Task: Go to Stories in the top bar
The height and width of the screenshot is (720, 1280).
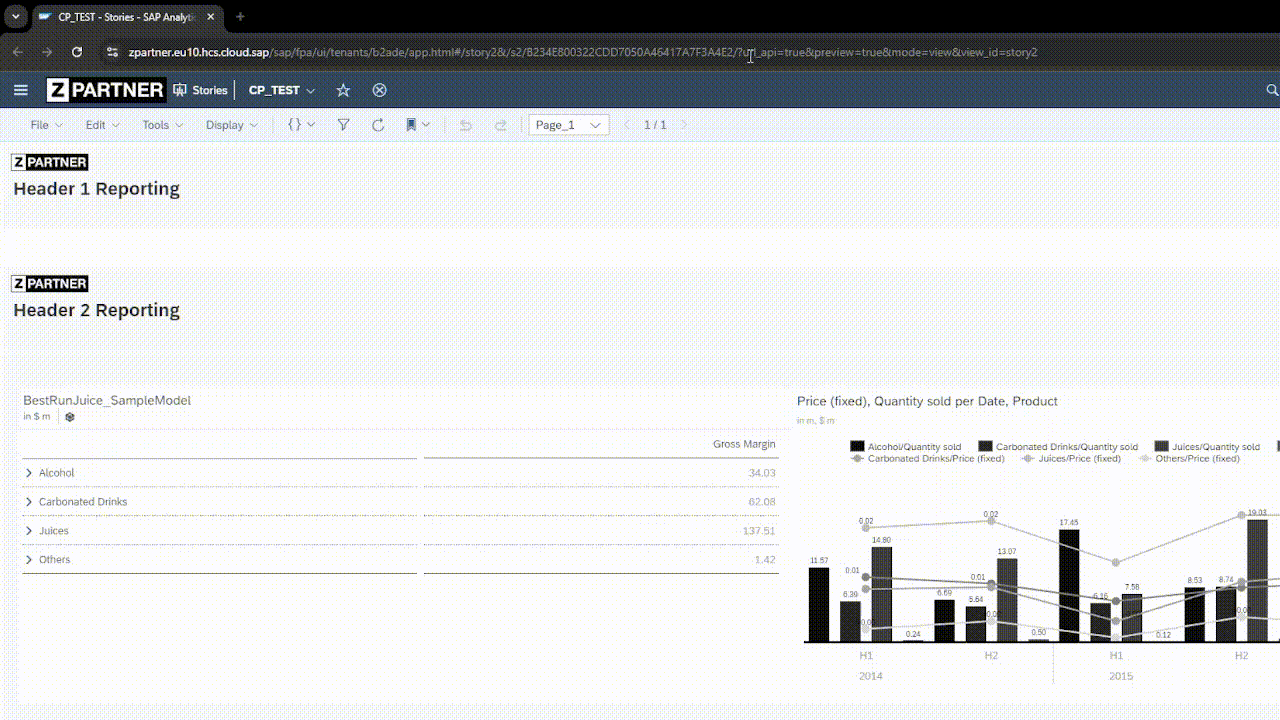Action: pyautogui.click(x=200, y=90)
